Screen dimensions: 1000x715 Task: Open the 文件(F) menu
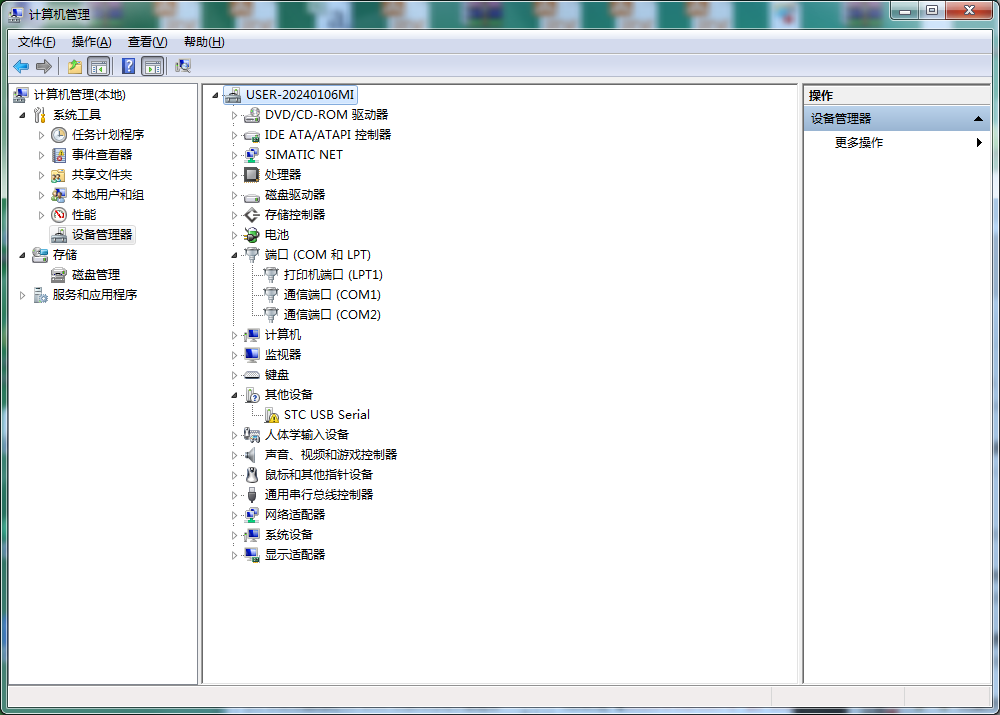point(36,42)
